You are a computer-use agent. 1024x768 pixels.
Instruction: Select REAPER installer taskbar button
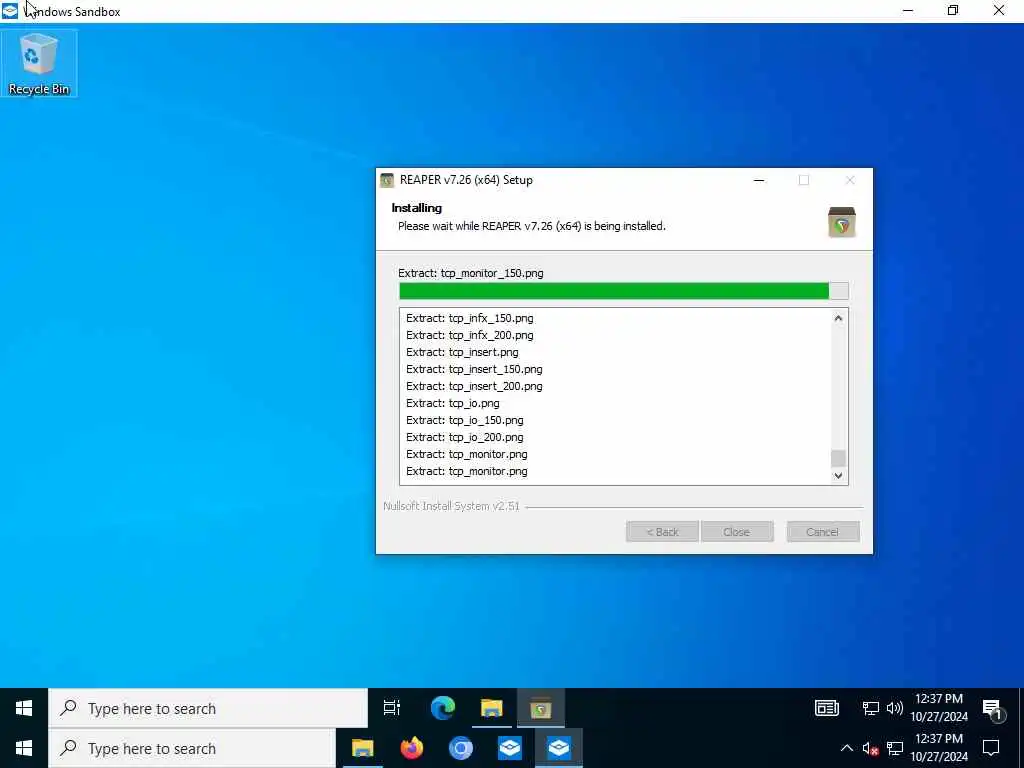pos(541,708)
